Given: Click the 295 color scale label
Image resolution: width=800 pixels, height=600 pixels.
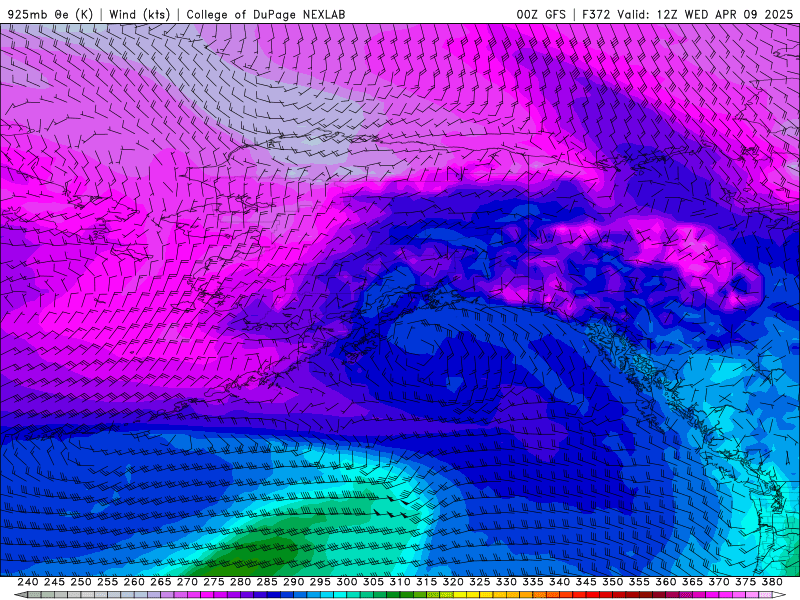Looking at the screenshot, I should pyautogui.click(x=320, y=582).
